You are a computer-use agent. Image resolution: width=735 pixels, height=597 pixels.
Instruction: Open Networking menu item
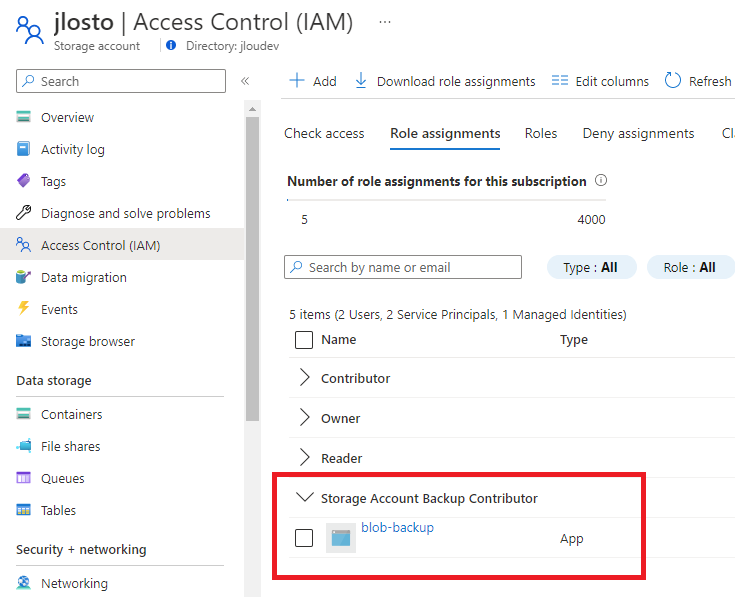tap(74, 583)
